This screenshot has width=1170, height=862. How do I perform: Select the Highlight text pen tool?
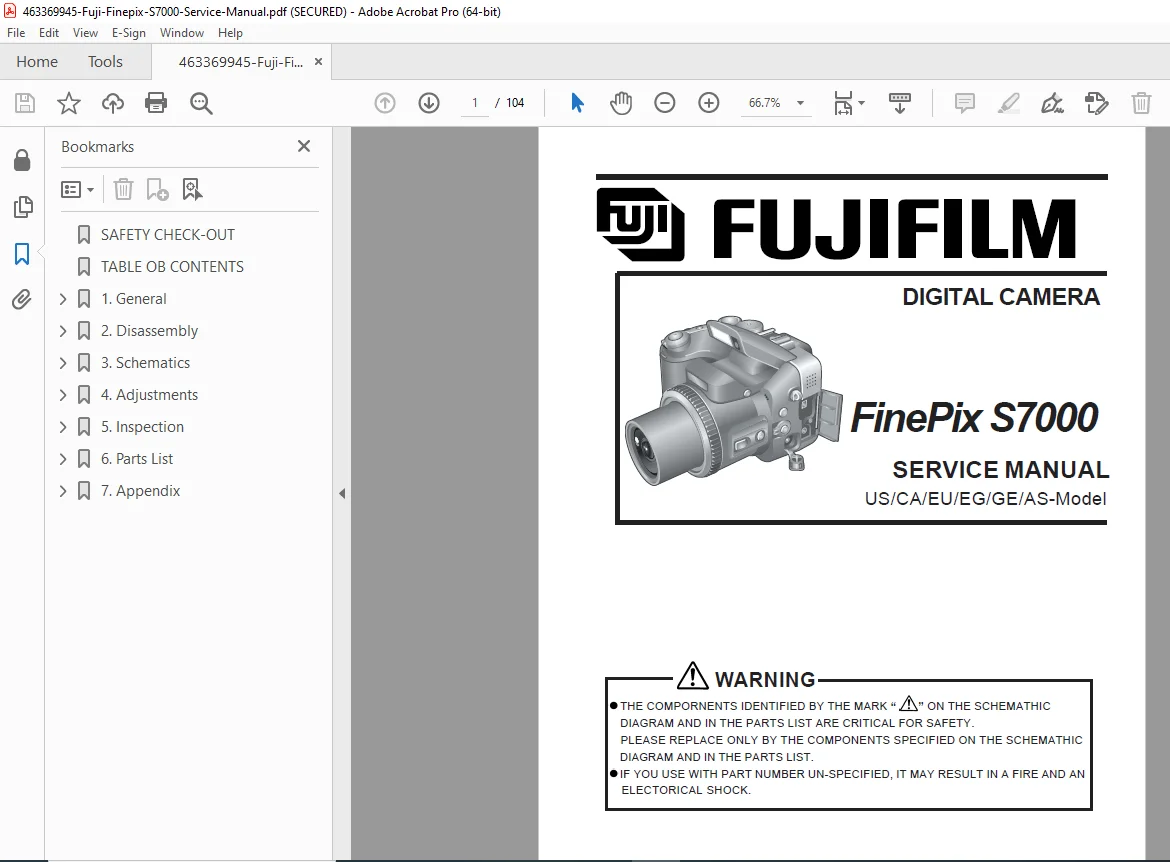[x=1009, y=103]
